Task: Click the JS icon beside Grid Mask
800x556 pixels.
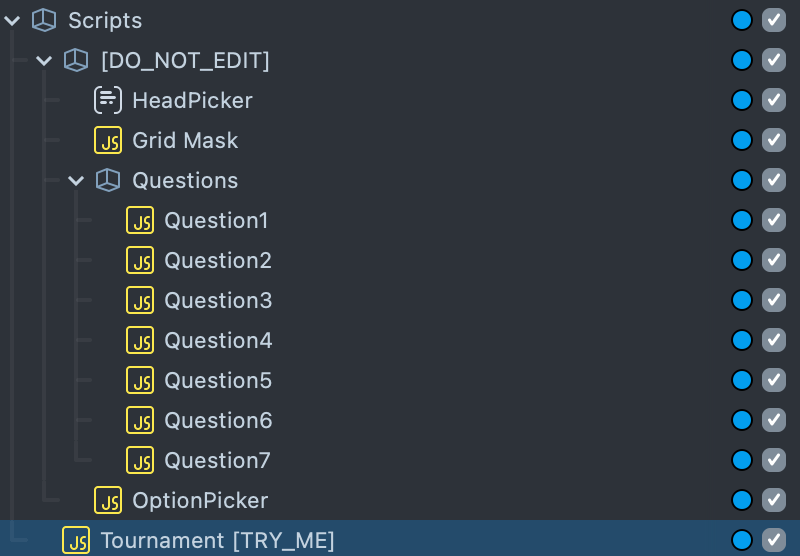Action: click(108, 140)
